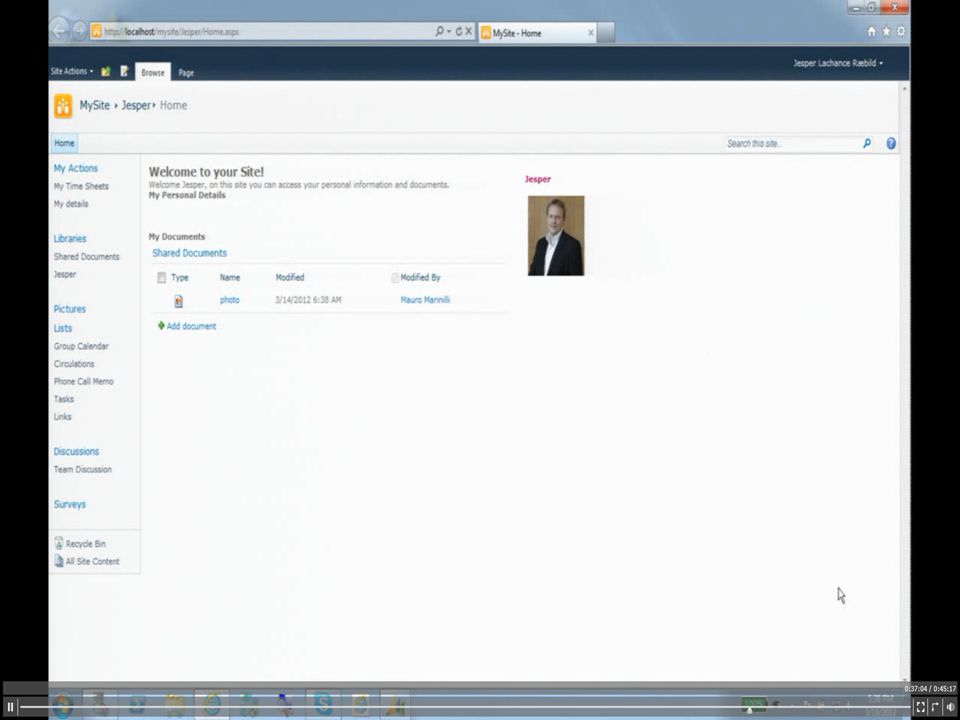Click the Edit Page icon in the ribbon

pos(124,72)
